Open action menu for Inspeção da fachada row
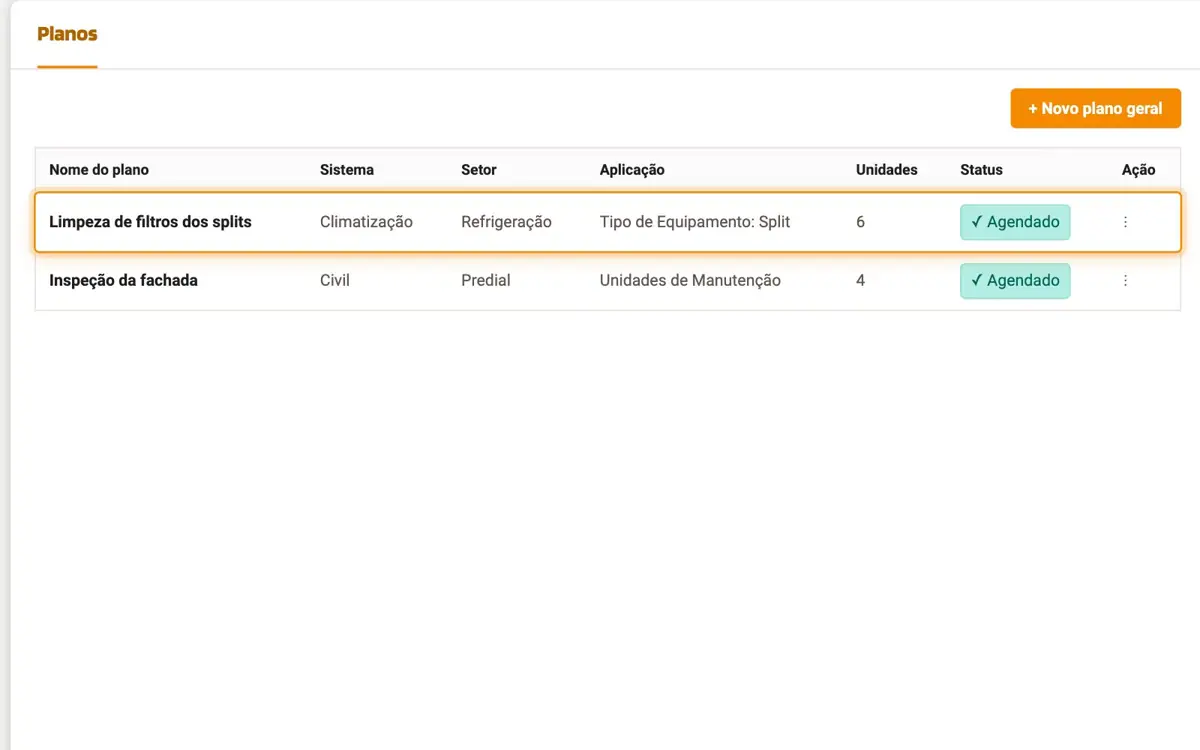The width and height of the screenshot is (1200, 750). point(1125,281)
